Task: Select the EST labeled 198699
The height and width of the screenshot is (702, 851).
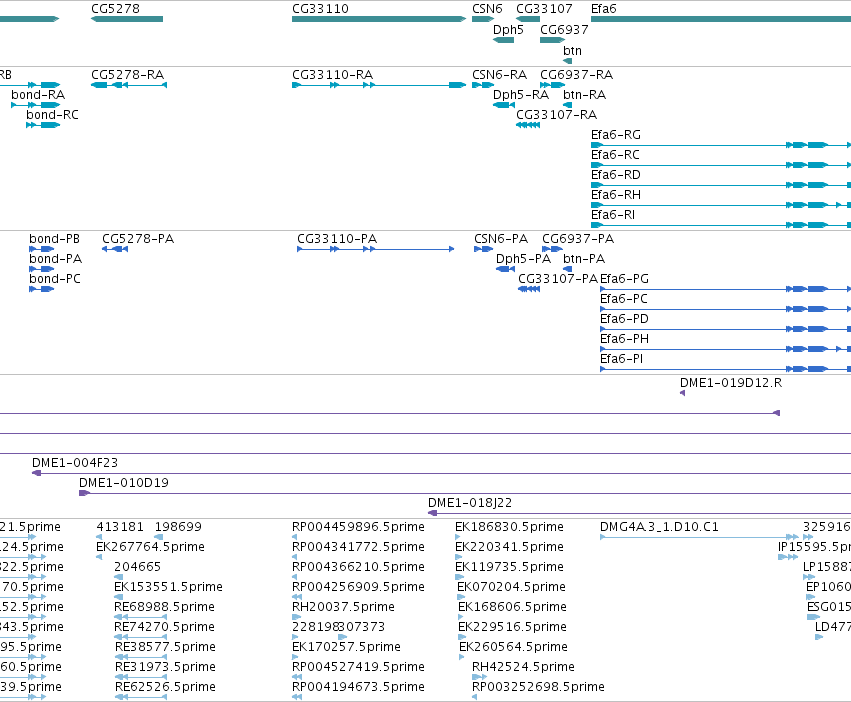Action: 178,527
